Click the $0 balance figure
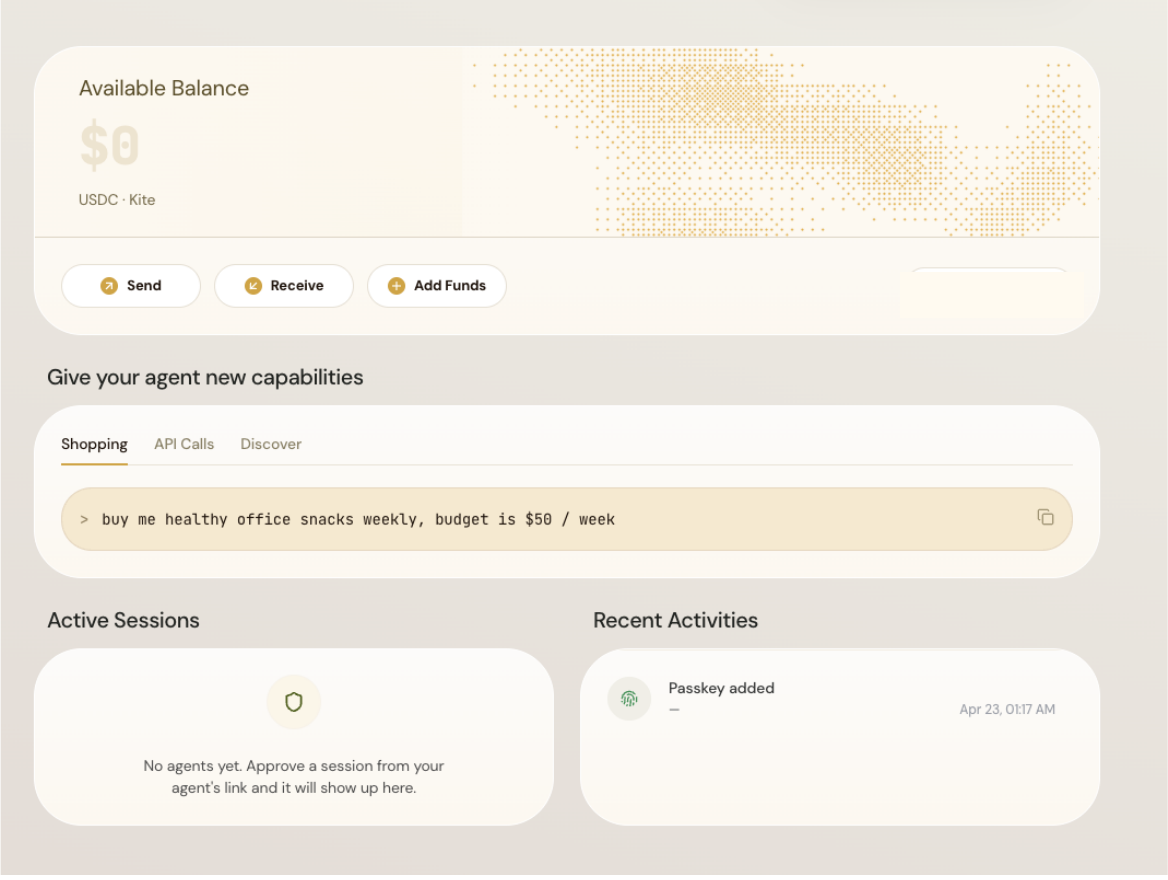This screenshot has width=1168, height=880. [110, 145]
